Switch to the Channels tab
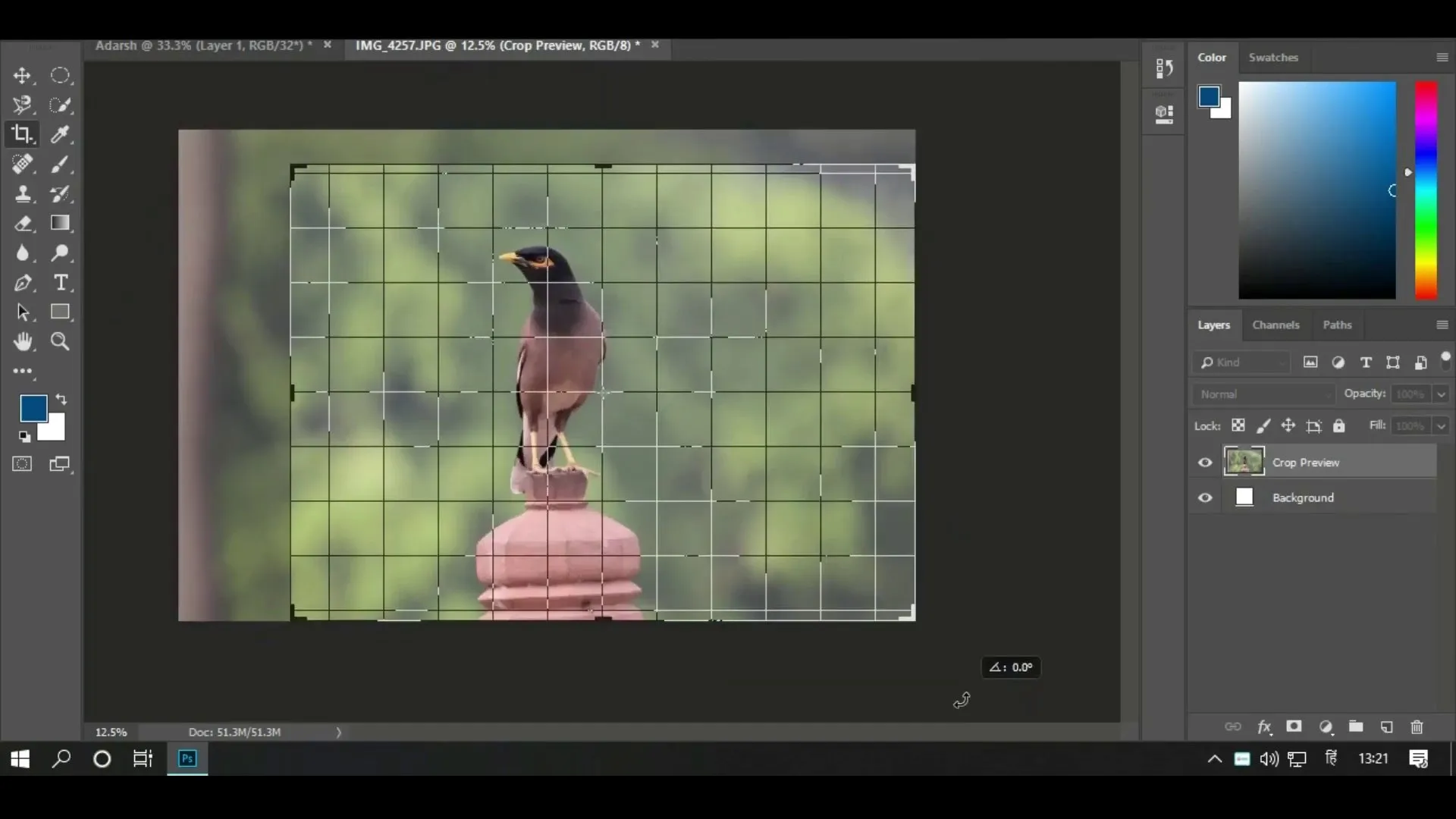Screen dimensions: 1456x819 [x=1276, y=324]
